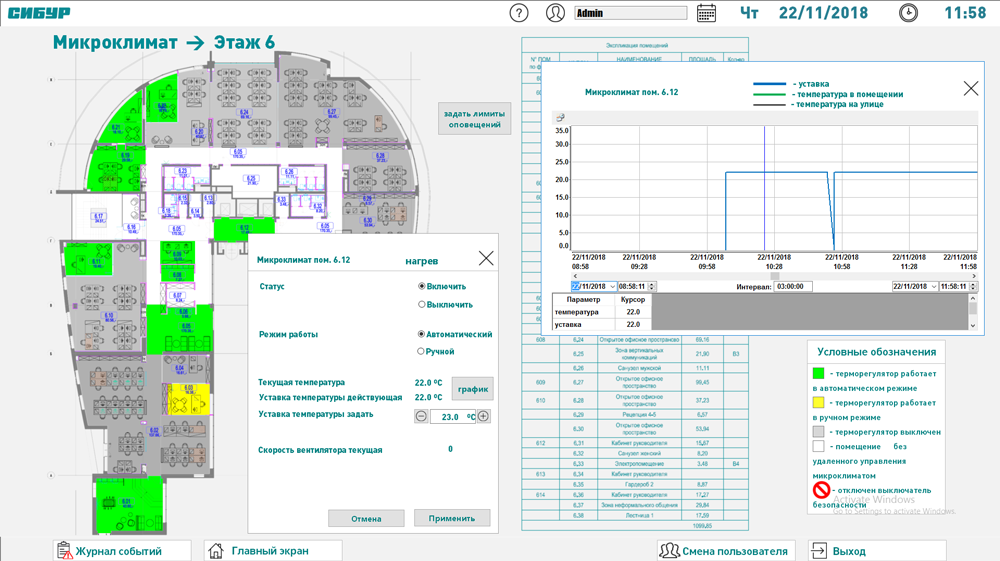Close the room 6.12 chart window

click(971, 89)
